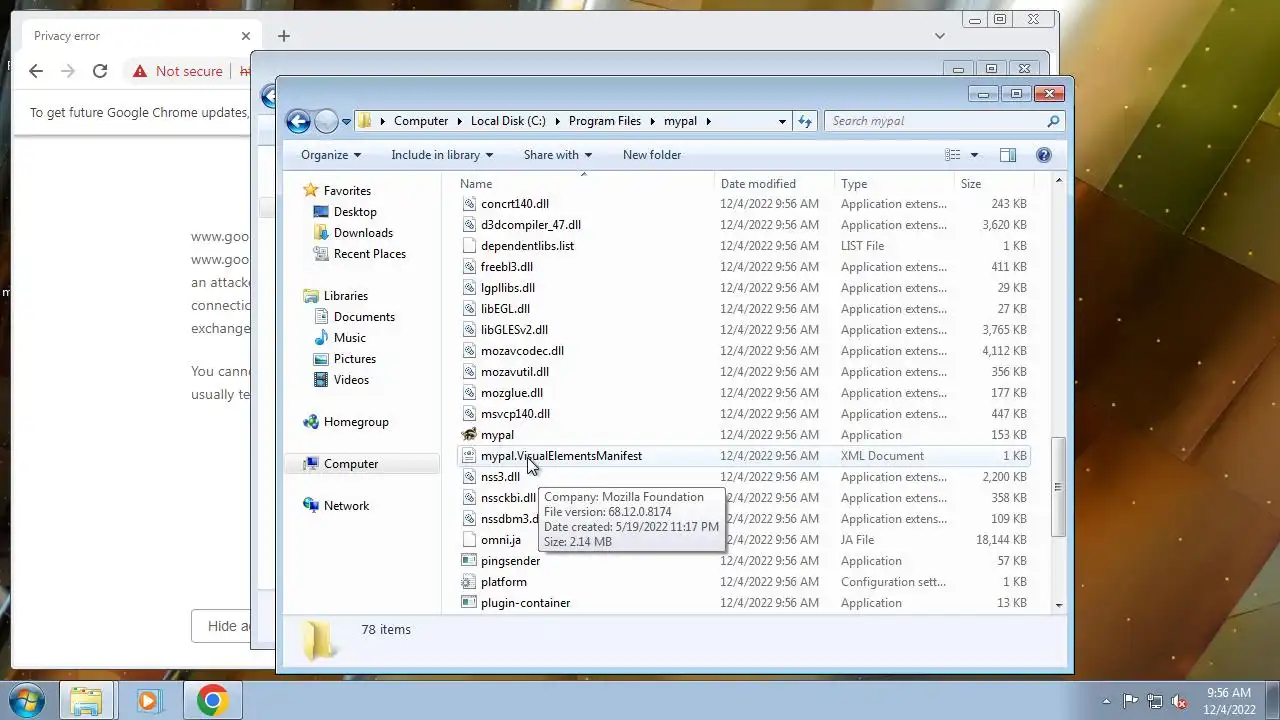Select the d3dcompiler_47.dll file icon
Screen dimensions: 1280x720
(x=469, y=225)
